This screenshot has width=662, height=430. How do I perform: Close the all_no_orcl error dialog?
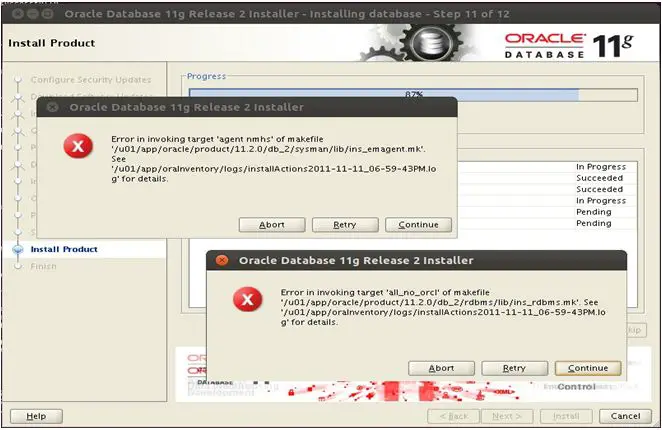point(222,260)
